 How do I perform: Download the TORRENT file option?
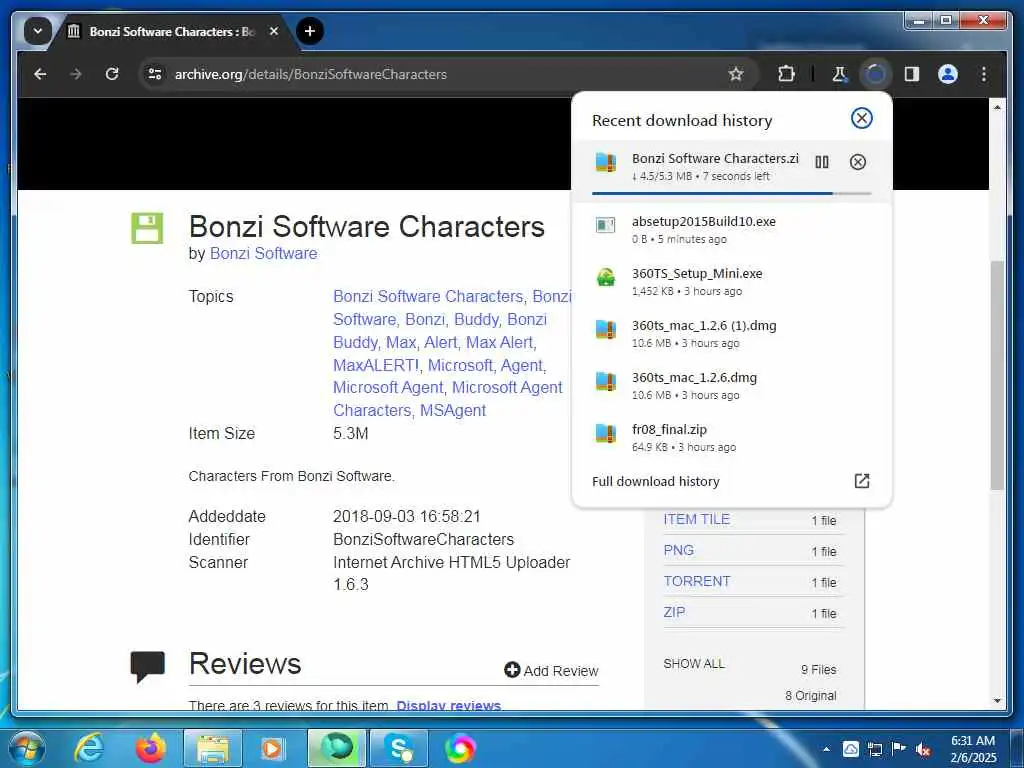[x=696, y=581]
